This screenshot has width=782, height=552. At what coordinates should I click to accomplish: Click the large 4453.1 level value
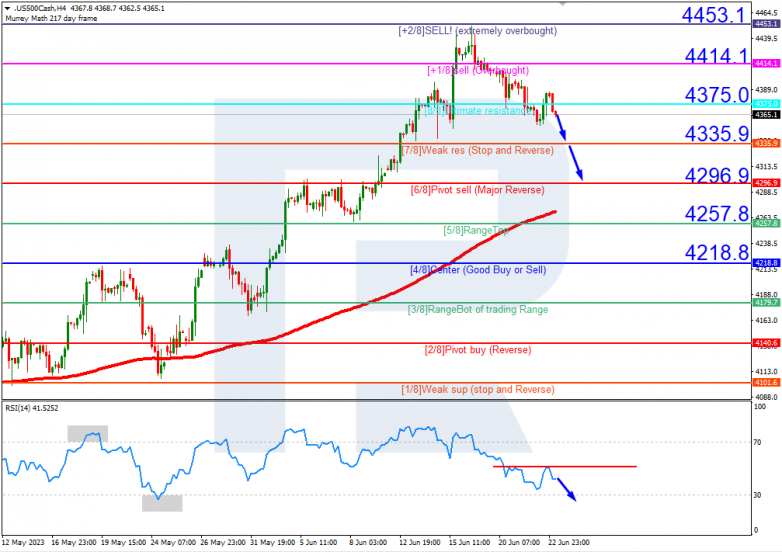click(713, 14)
